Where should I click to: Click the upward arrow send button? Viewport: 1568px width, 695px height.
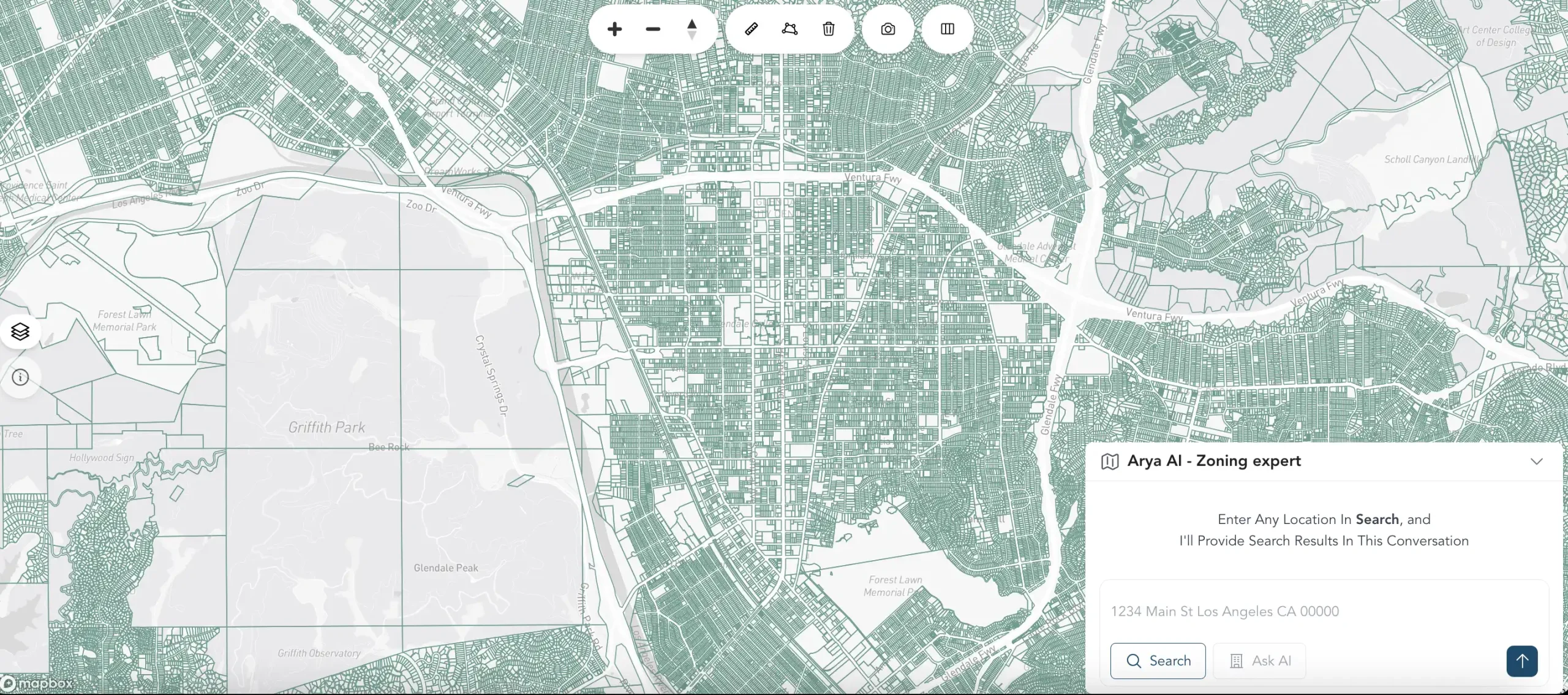1521,661
